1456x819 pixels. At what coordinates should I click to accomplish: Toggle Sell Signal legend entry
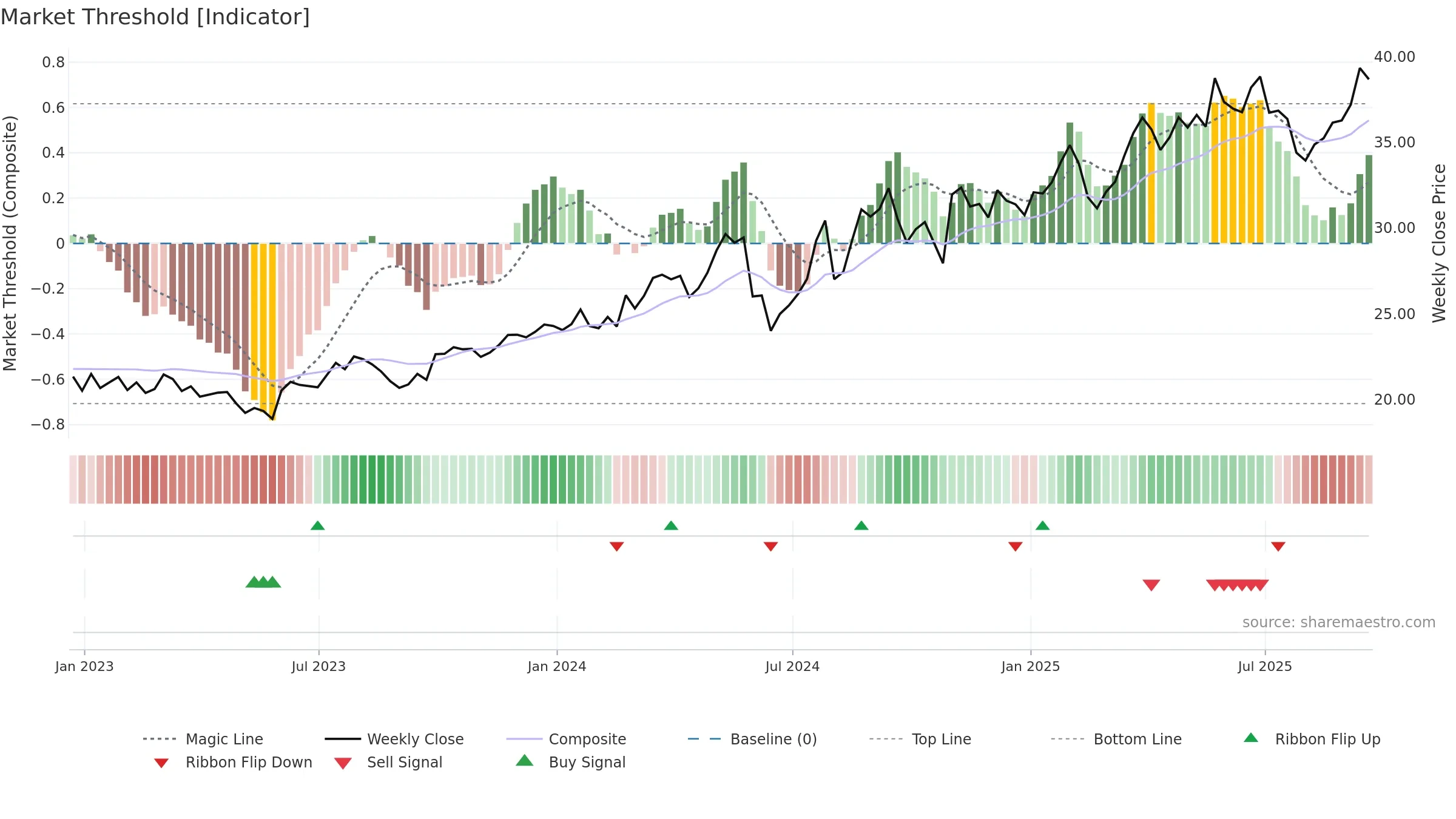(388, 762)
